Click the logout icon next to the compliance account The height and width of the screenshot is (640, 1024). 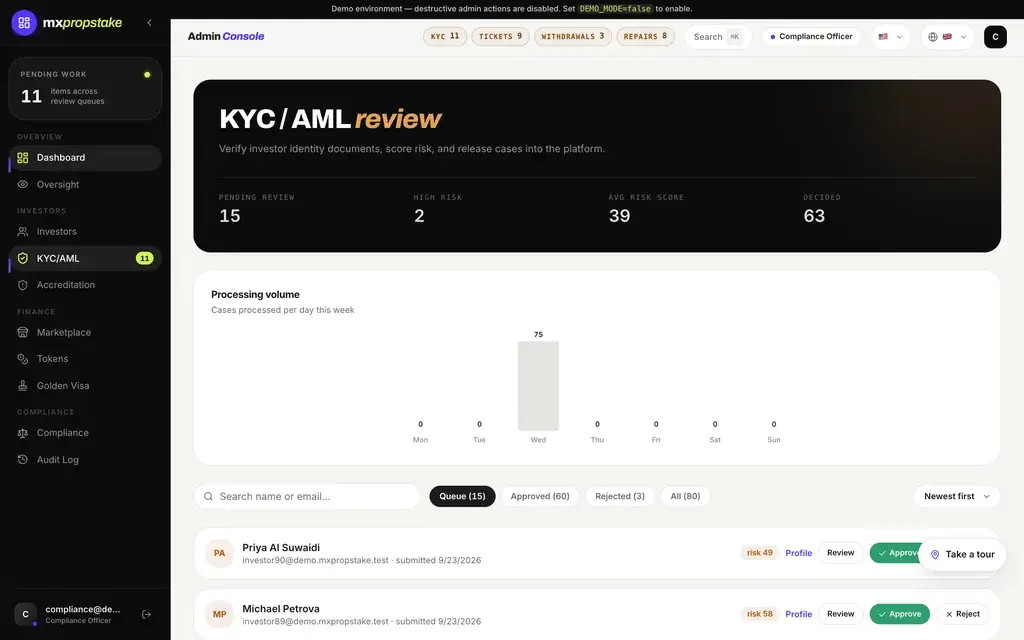click(146, 614)
